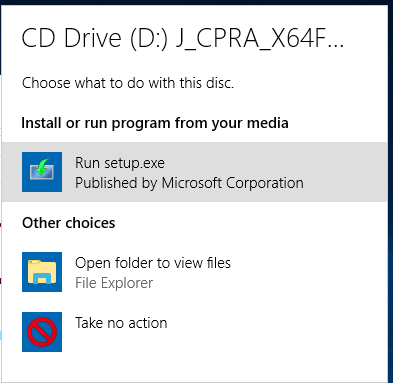The width and height of the screenshot is (393, 383).
Task: Click the green arrow on setup icon
Action: tap(42, 167)
